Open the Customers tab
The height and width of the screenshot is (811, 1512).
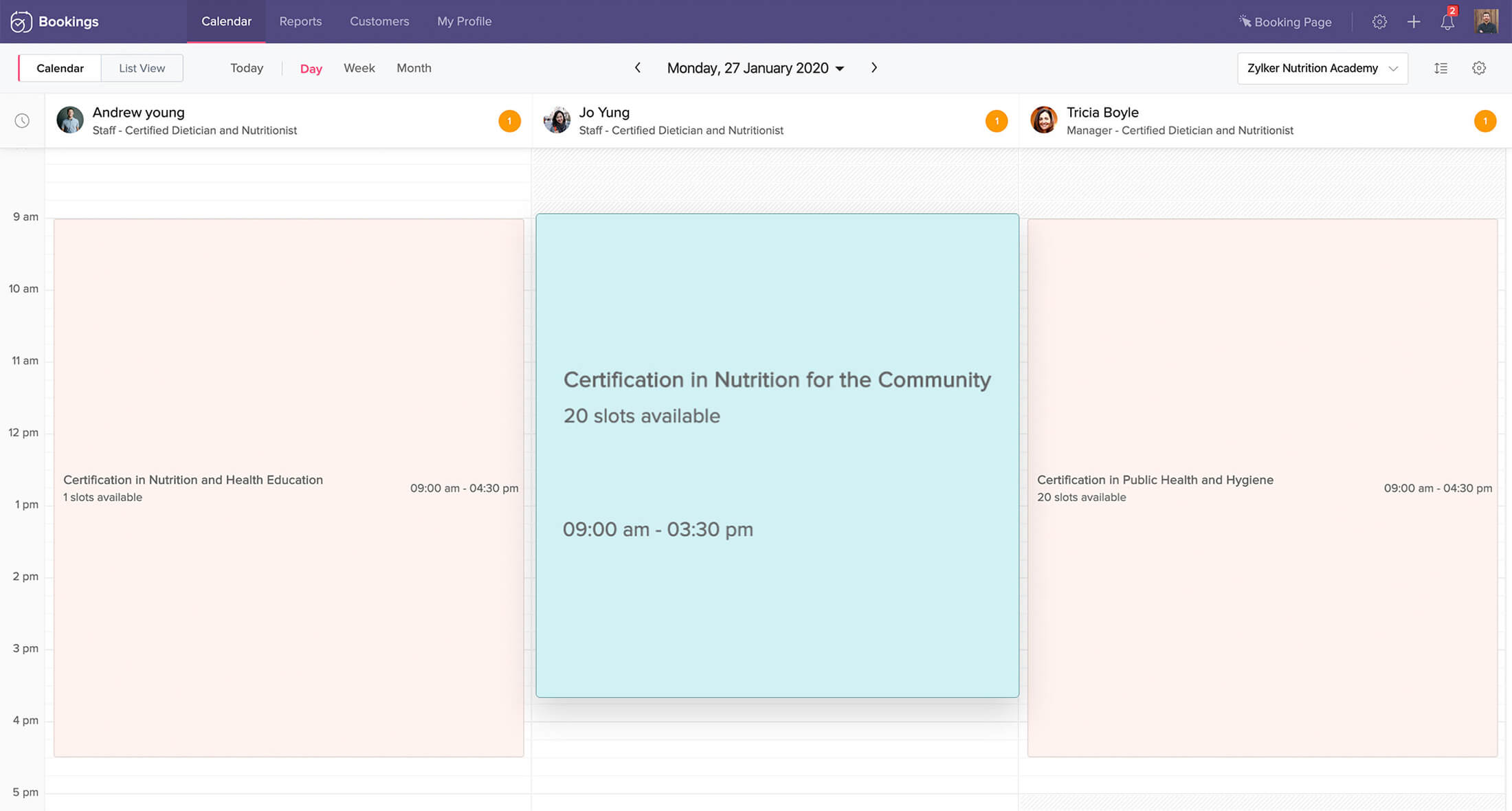point(379,21)
